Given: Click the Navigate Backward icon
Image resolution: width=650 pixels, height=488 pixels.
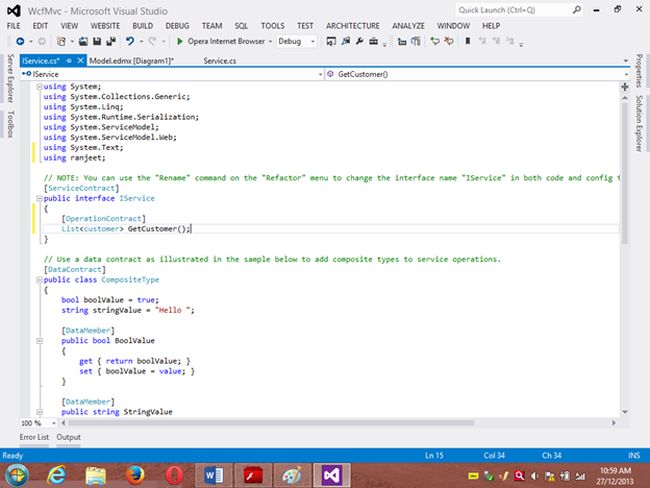Looking at the screenshot, I should (x=22, y=42).
